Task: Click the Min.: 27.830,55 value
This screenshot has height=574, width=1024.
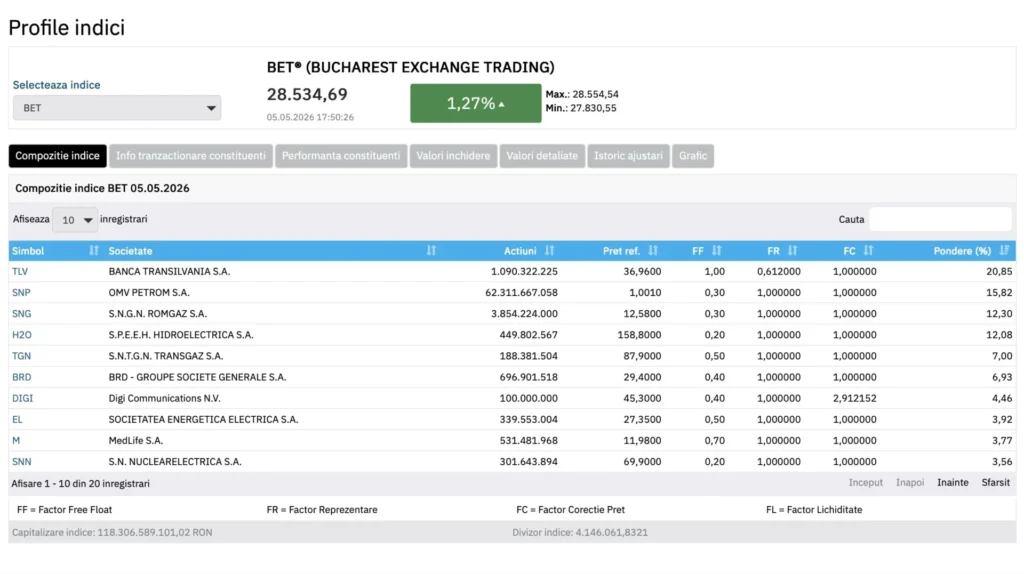Action: click(581, 108)
